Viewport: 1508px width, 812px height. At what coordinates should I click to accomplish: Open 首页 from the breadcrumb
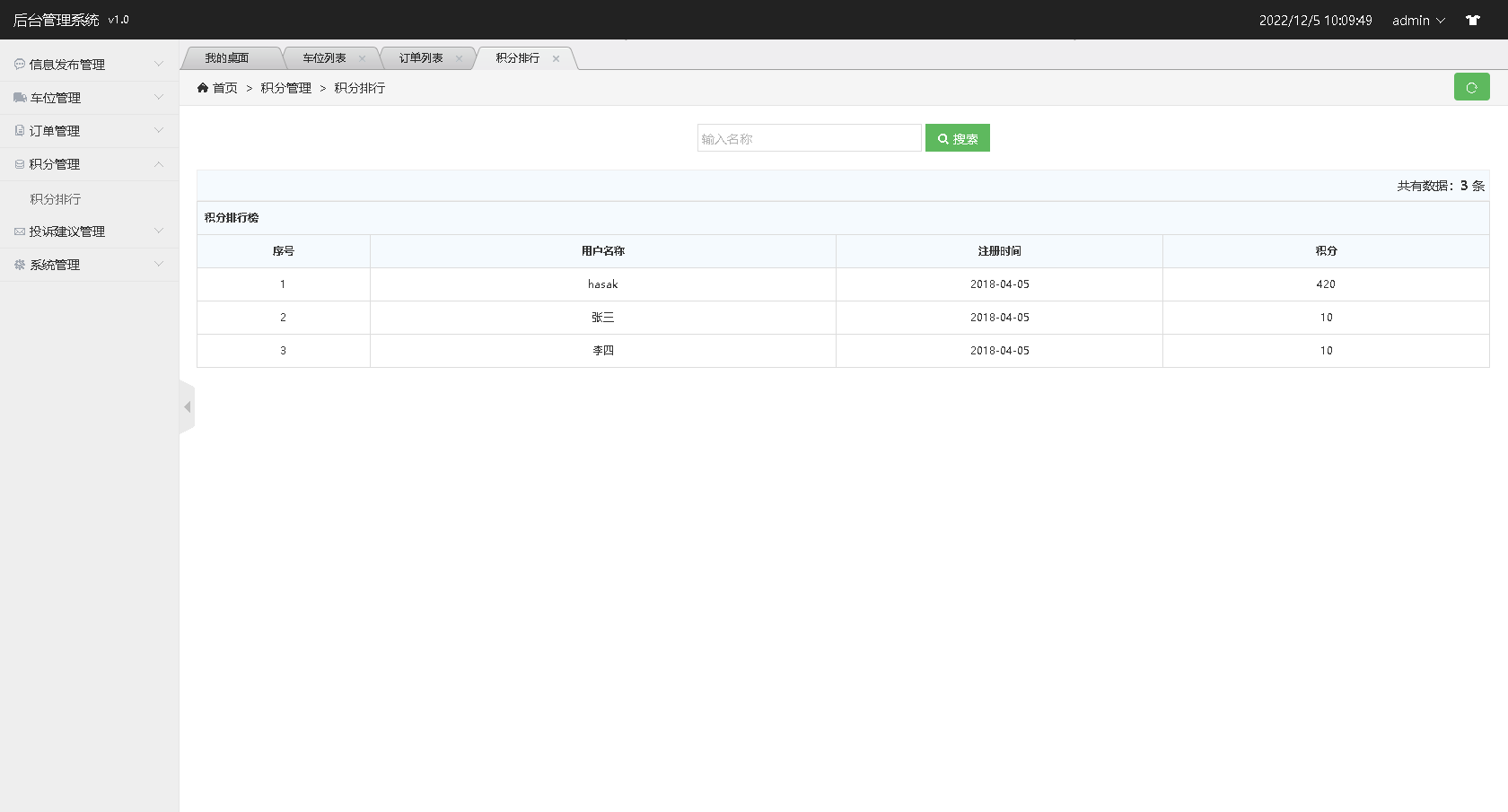(224, 88)
